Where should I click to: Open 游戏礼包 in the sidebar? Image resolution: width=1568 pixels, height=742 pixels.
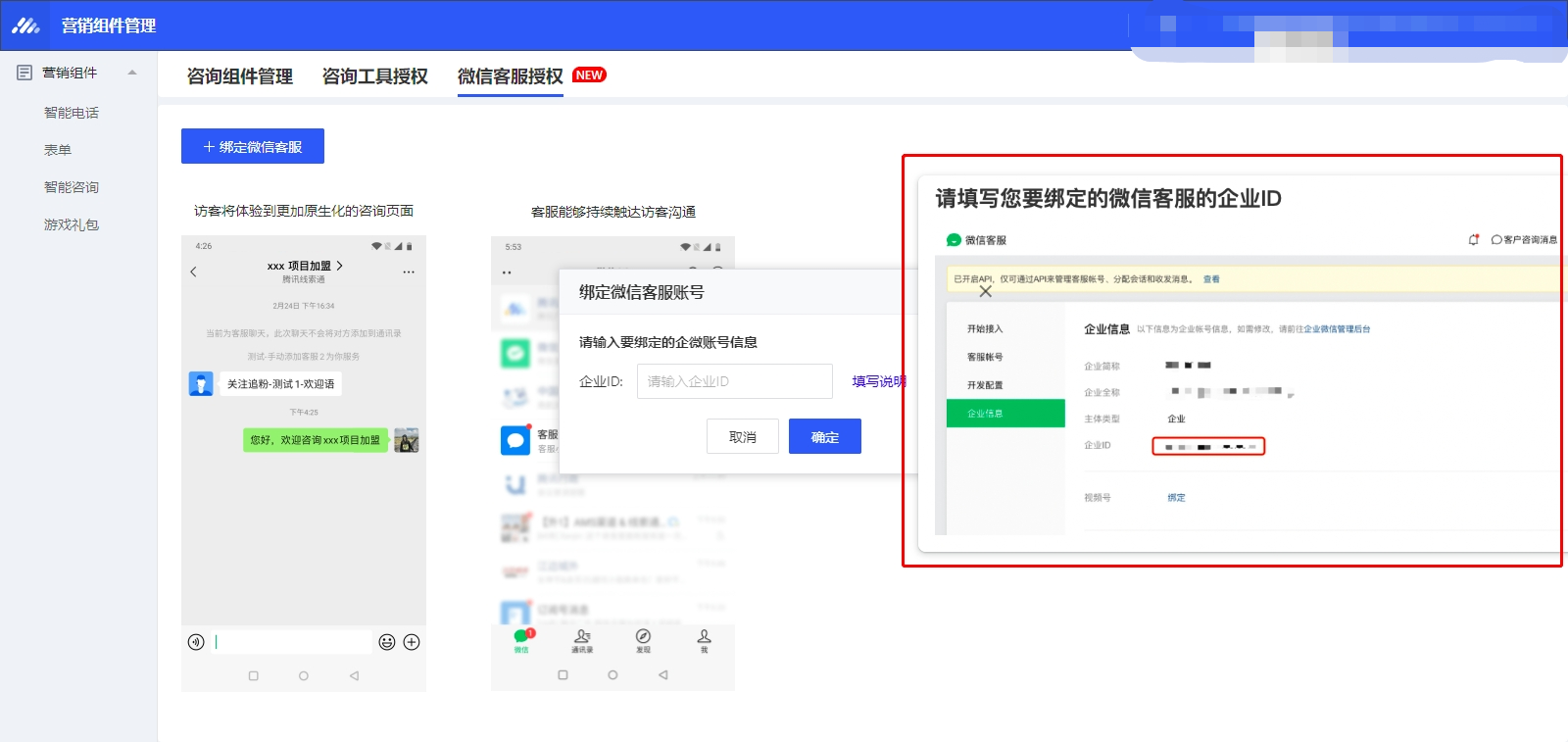coord(72,224)
